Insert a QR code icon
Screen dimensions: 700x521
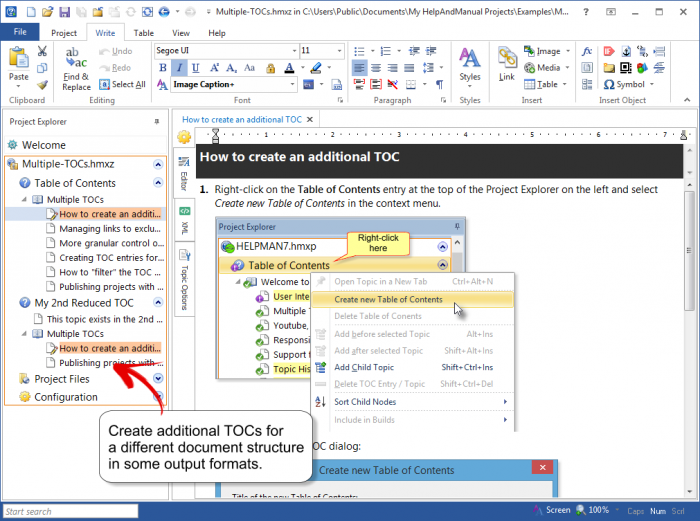(x=626, y=68)
